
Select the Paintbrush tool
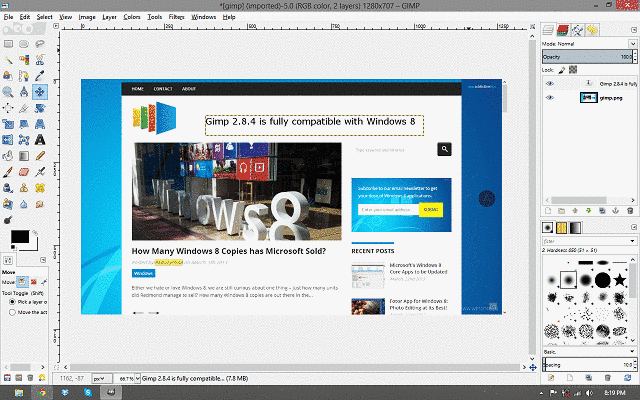click(x=8, y=172)
